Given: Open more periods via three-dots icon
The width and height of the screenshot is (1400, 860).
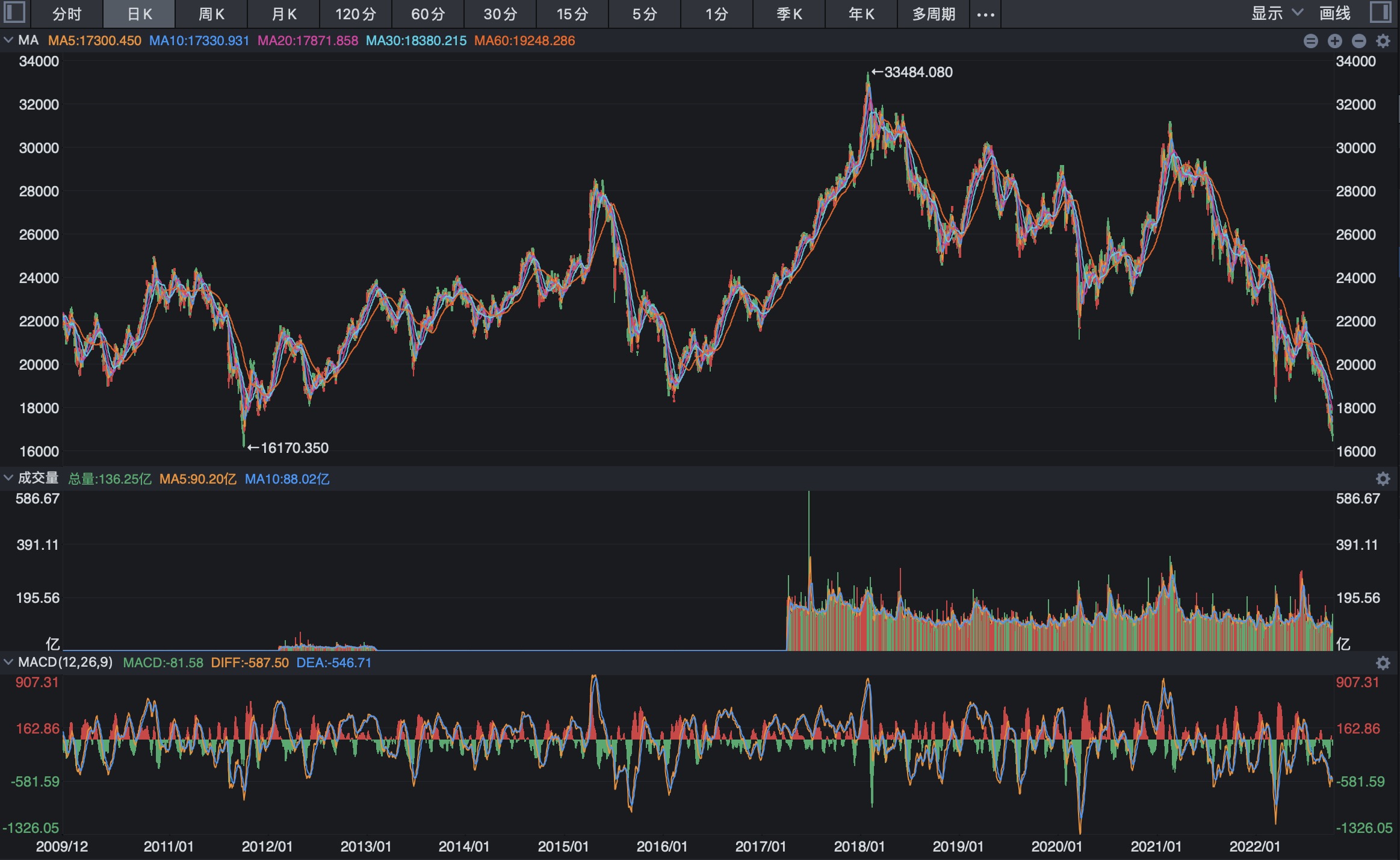Looking at the screenshot, I should pyautogui.click(x=985, y=14).
